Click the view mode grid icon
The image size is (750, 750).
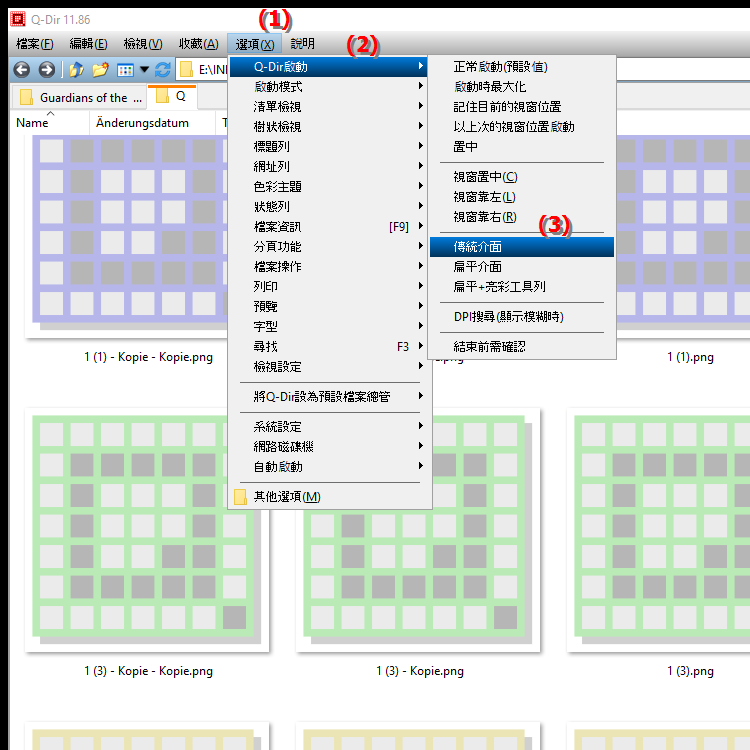(125, 70)
